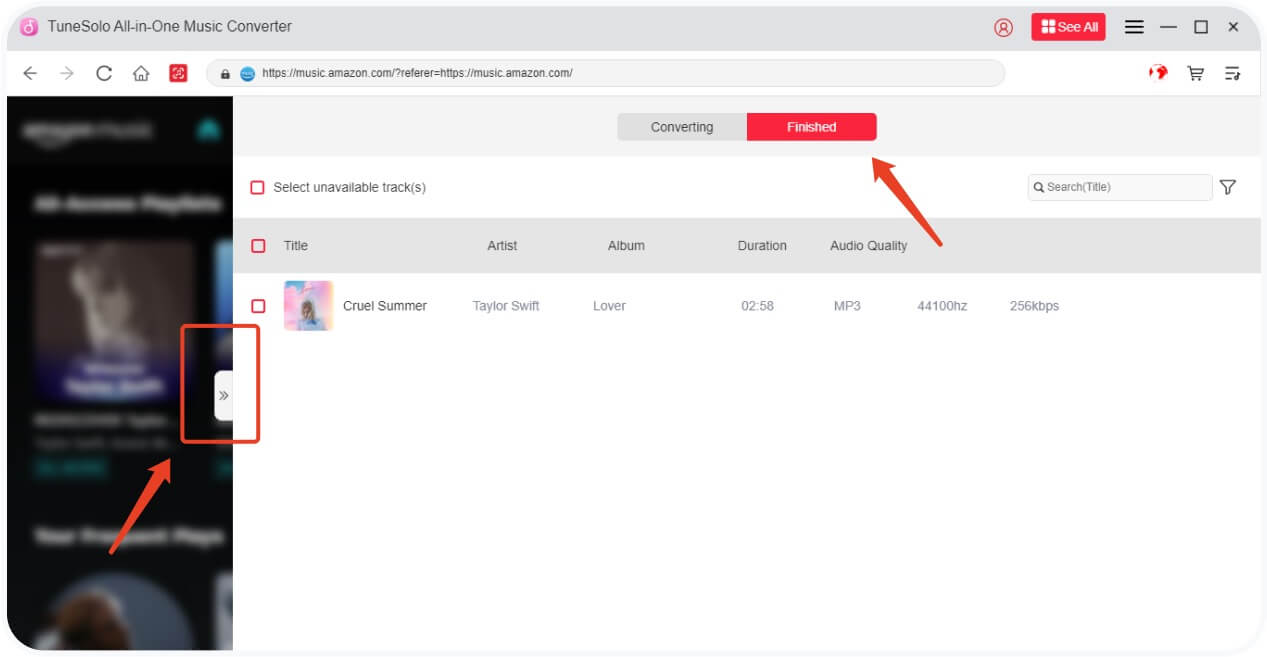Select the Cruel Summer track title
This screenshot has width=1267, height=657.
pyautogui.click(x=385, y=306)
